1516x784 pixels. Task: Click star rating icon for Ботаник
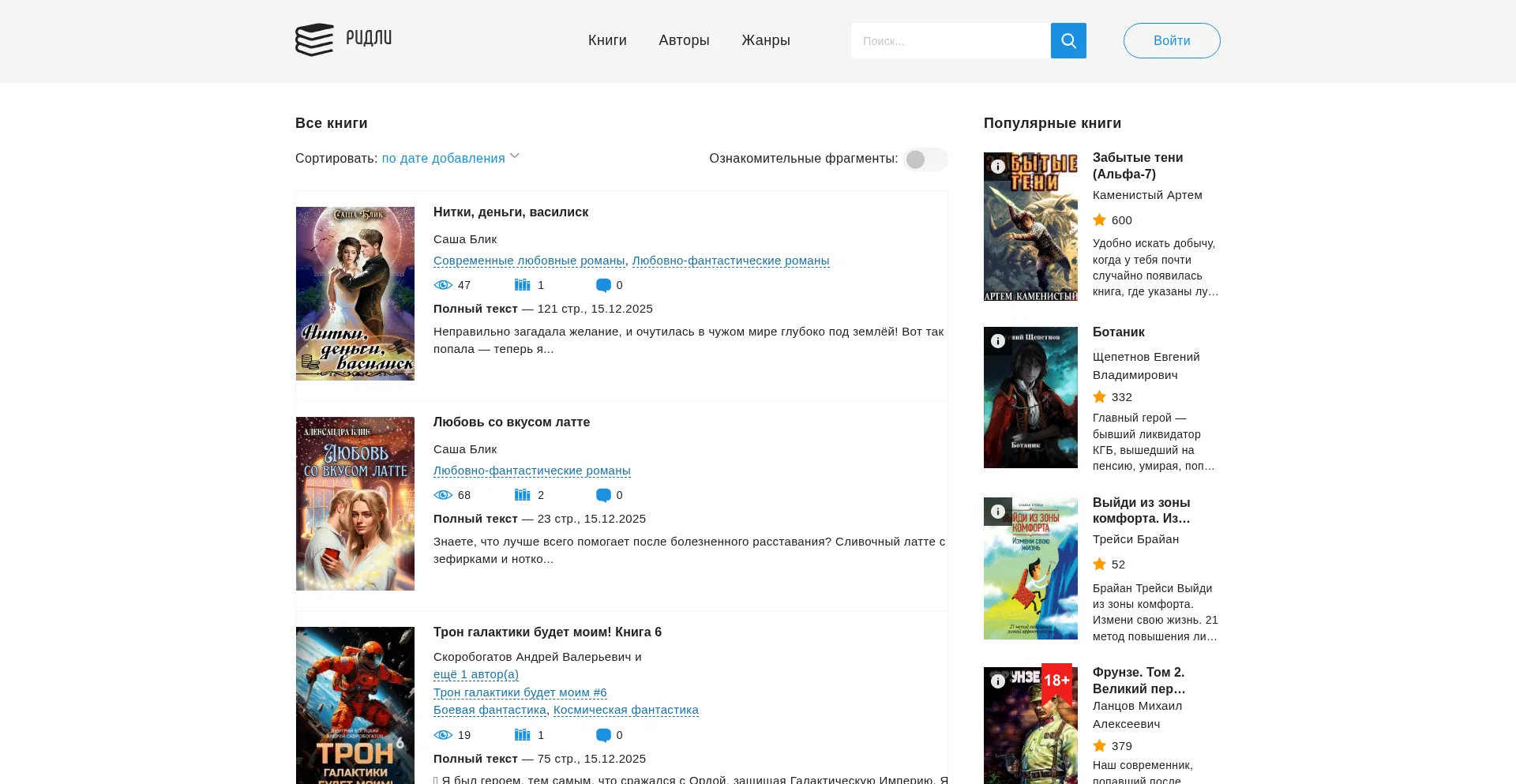point(1099,397)
